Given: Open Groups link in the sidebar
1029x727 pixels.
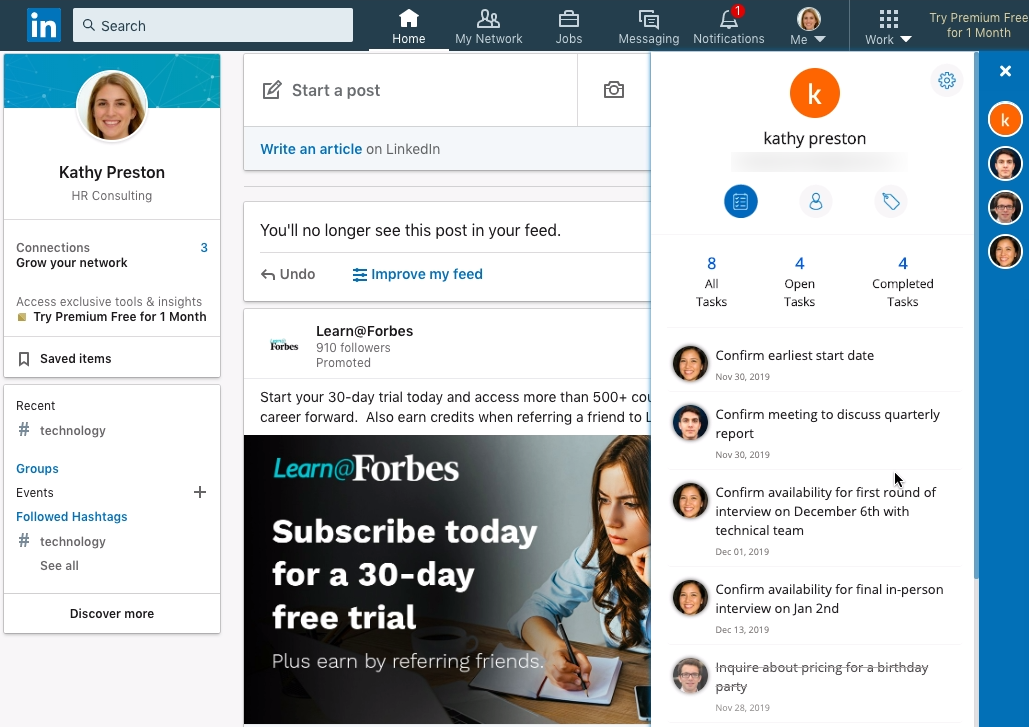Looking at the screenshot, I should [x=37, y=468].
